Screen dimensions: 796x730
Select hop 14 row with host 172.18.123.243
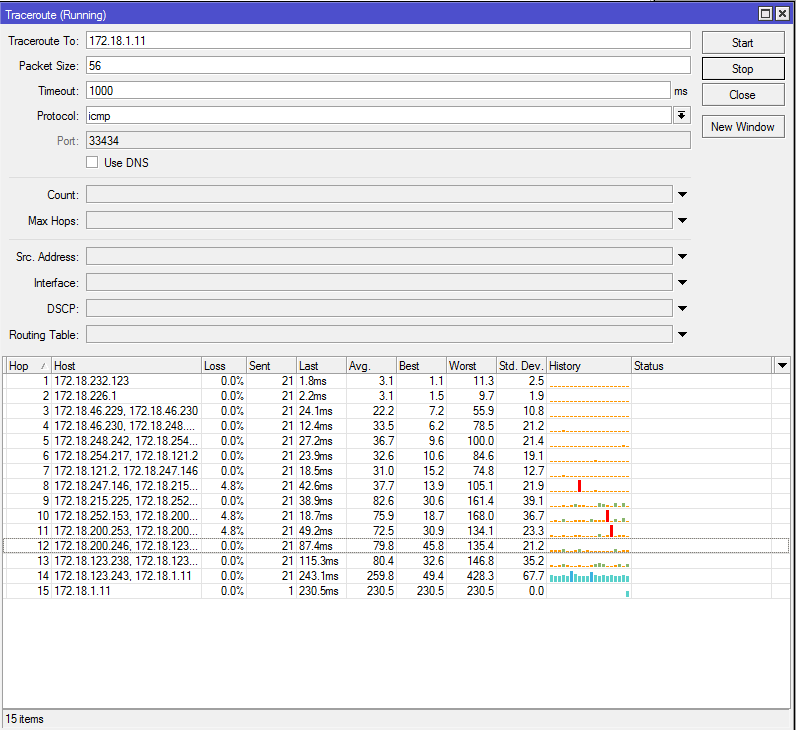point(125,577)
